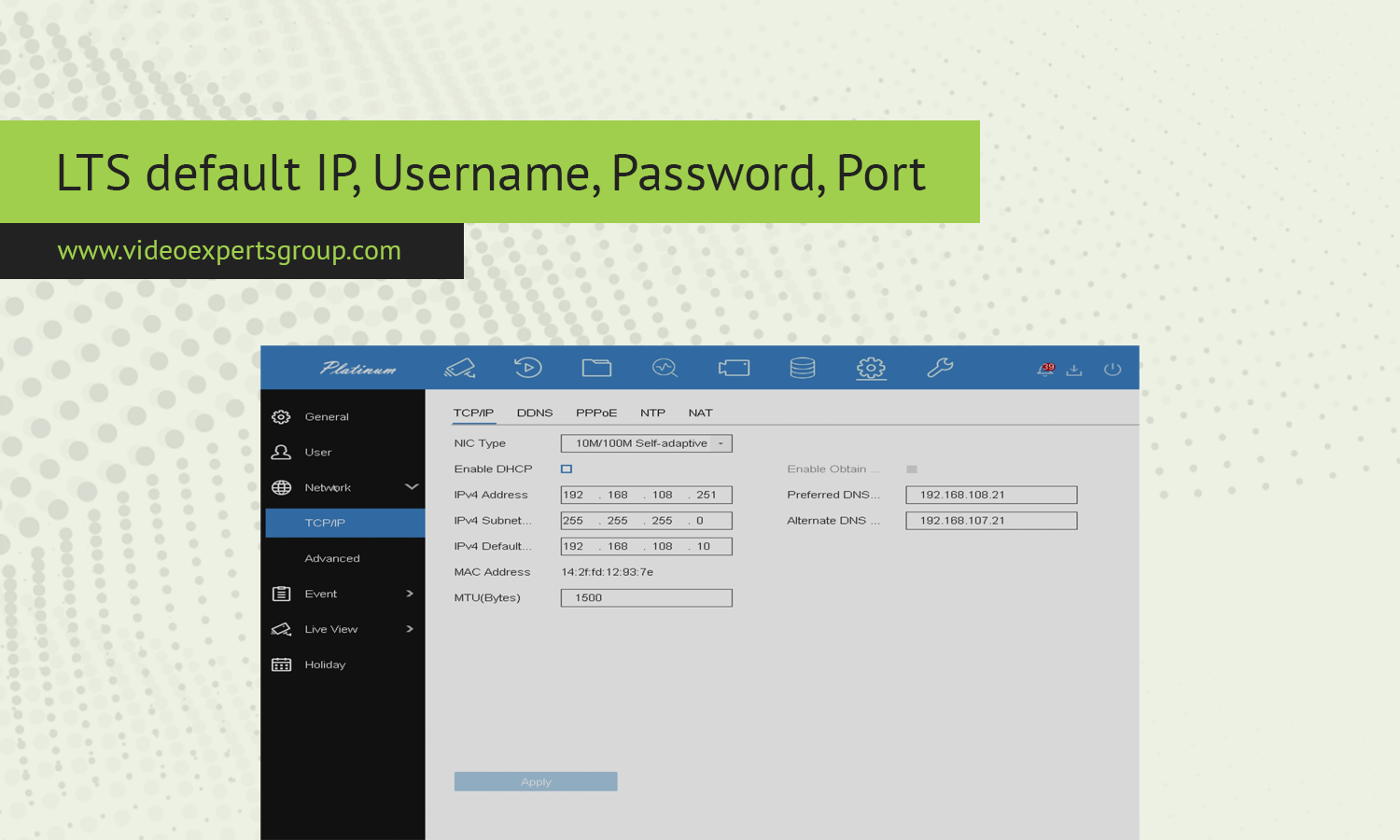Open the Playback icon in top bar
Viewport: 1400px width, 840px height.
coord(528,368)
